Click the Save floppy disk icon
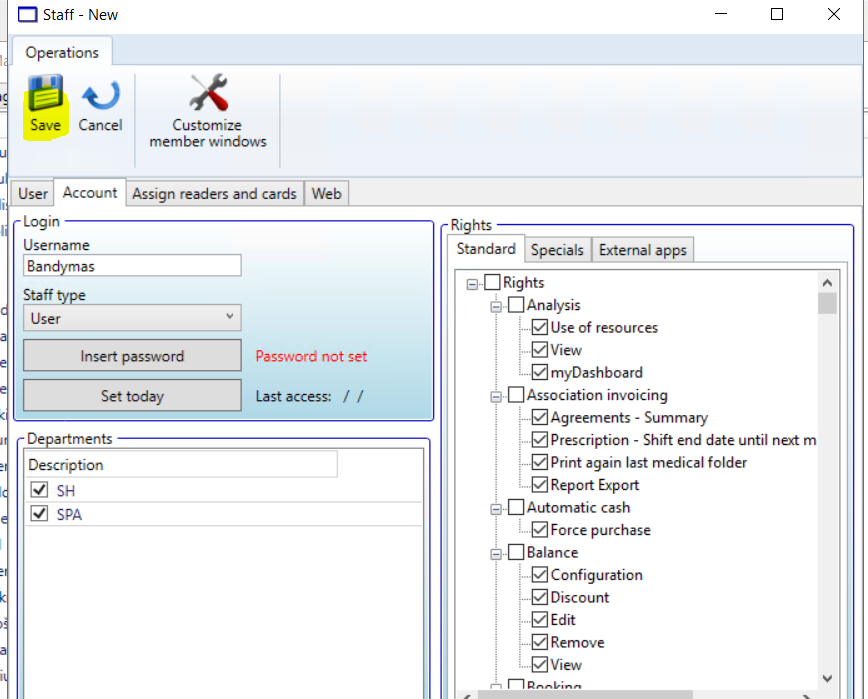868x699 pixels. [x=45, y=94]
